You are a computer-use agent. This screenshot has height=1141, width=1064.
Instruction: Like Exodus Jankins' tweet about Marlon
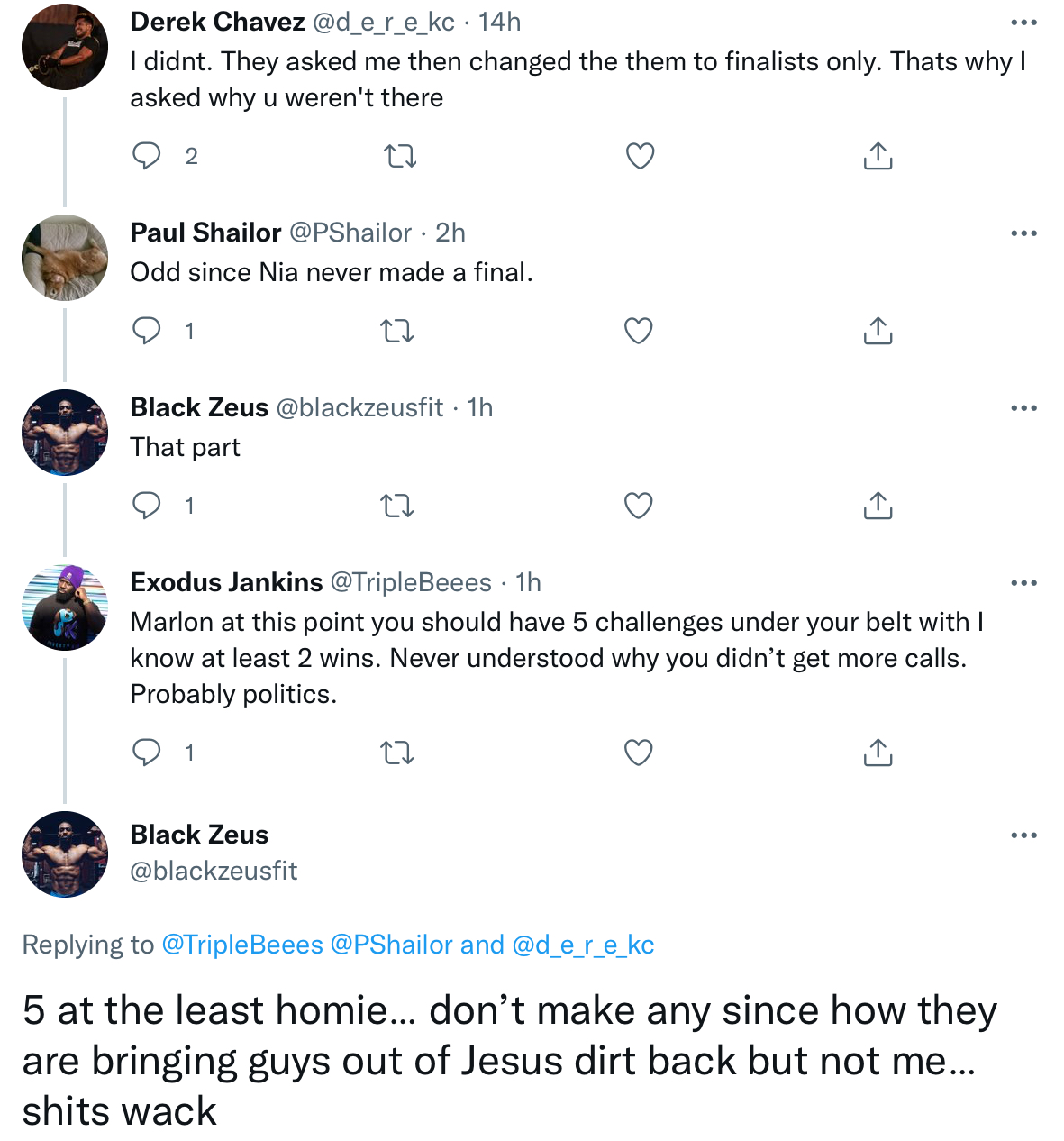coord(639,753)
